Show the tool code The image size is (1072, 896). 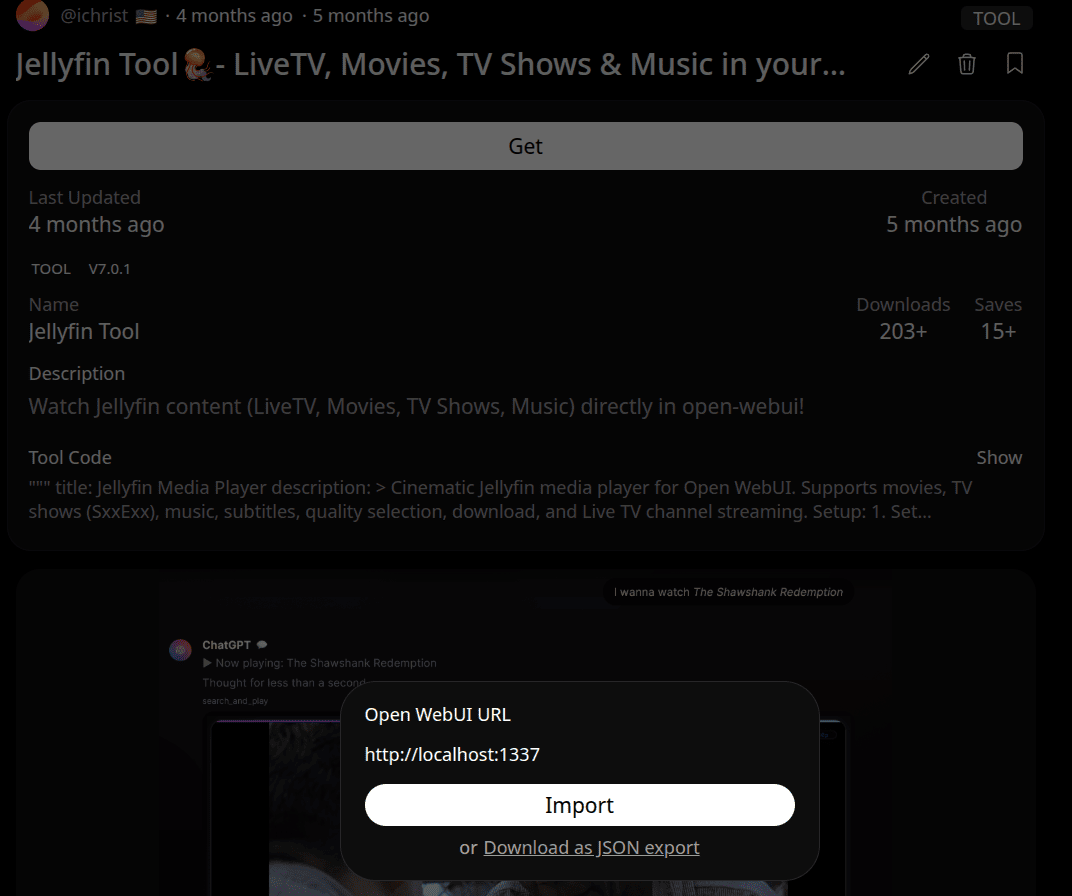(999, 457)
